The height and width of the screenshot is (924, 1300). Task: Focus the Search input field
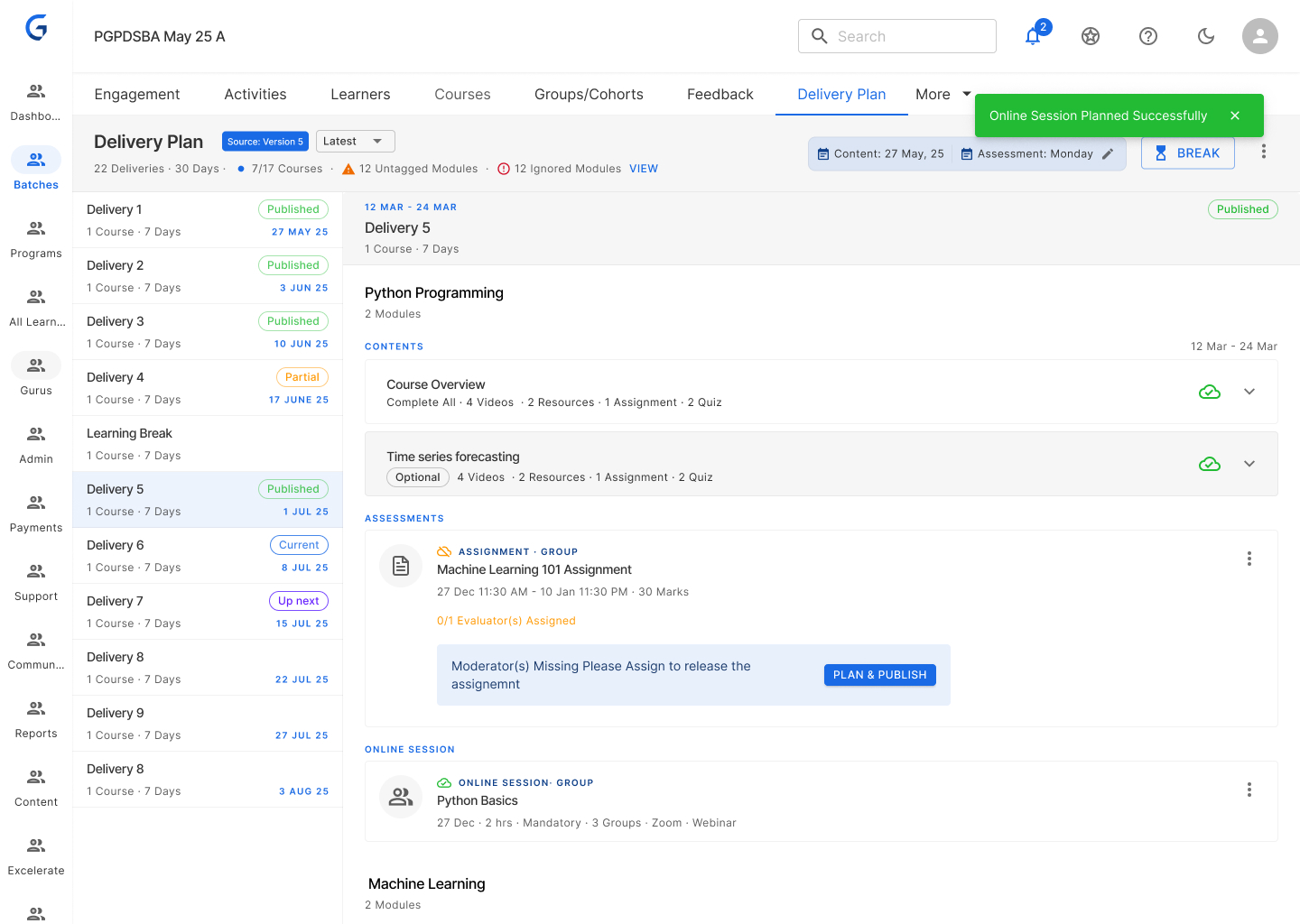click(897, 36)
